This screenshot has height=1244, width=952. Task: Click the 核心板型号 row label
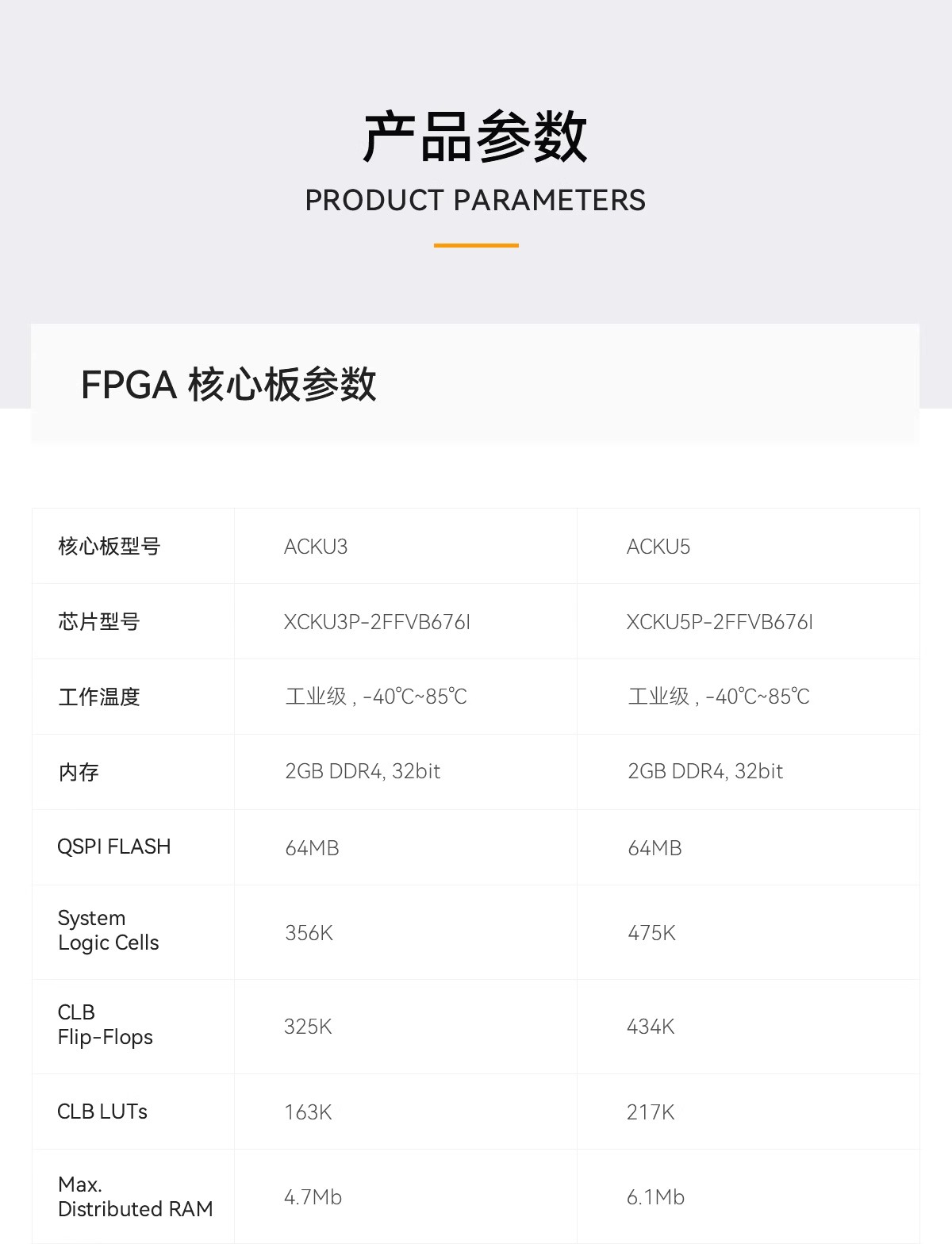[109, 546]
